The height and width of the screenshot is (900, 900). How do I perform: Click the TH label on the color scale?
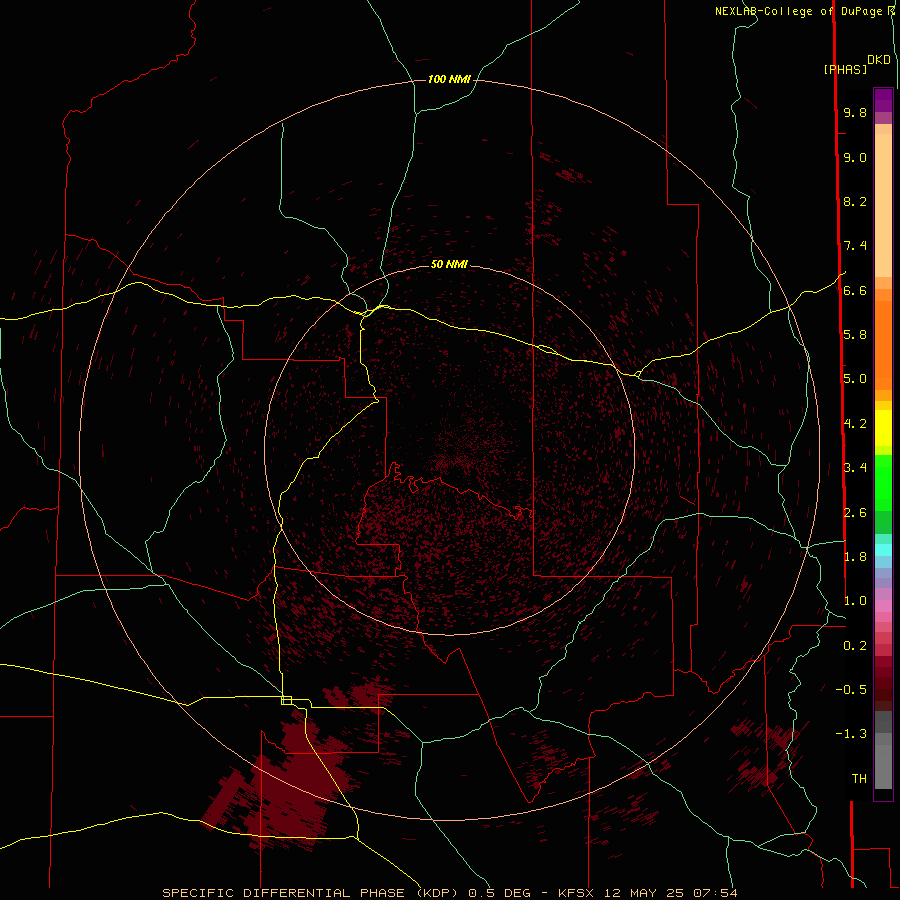tap(859, 779)
